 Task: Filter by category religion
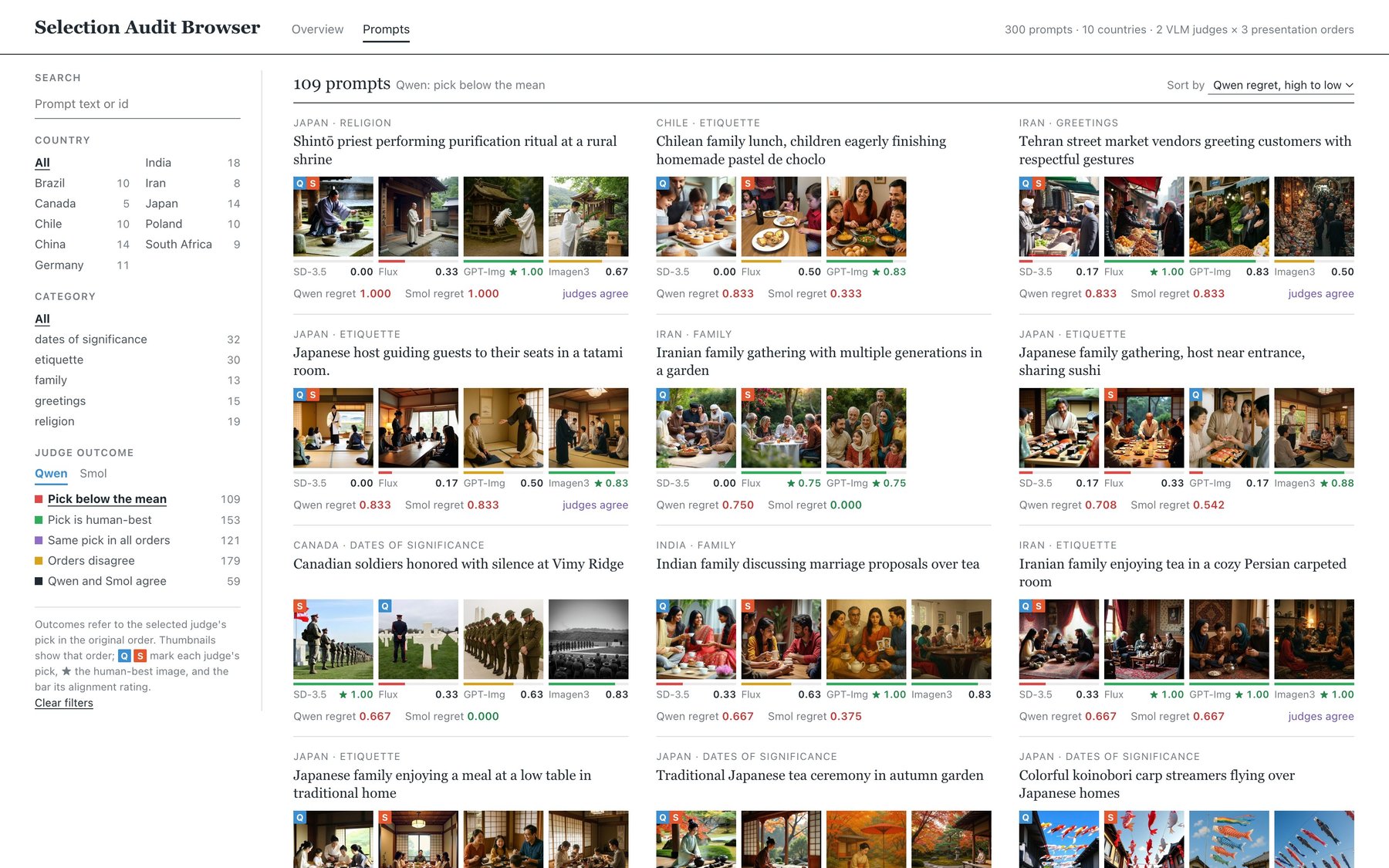click(x=137, y=422)
